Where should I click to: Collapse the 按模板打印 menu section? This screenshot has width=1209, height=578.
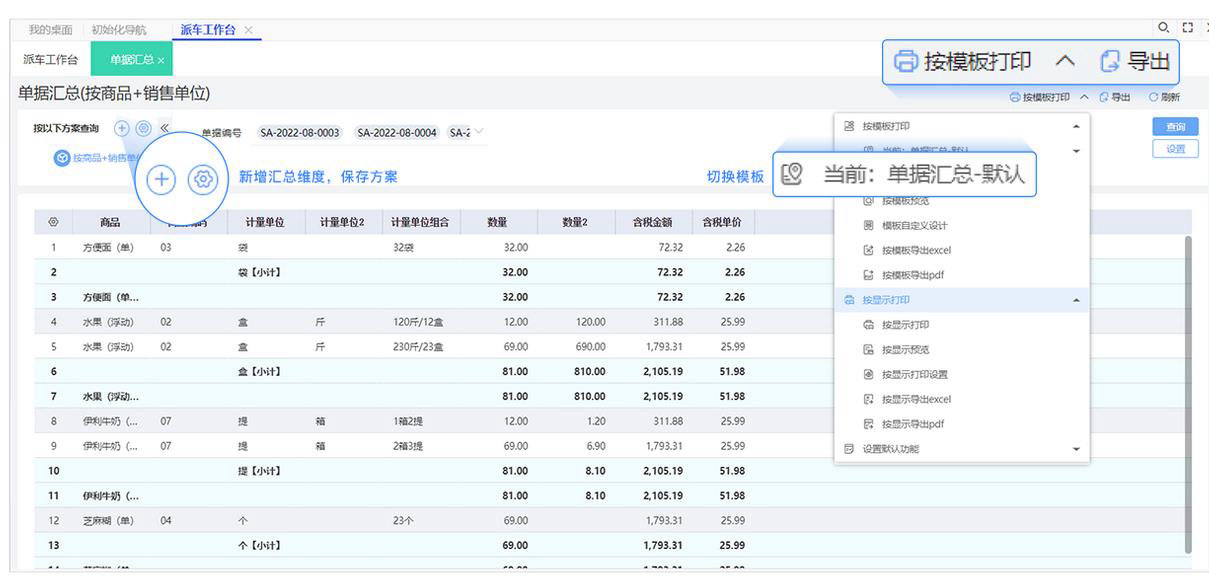tap(1076, 127)
